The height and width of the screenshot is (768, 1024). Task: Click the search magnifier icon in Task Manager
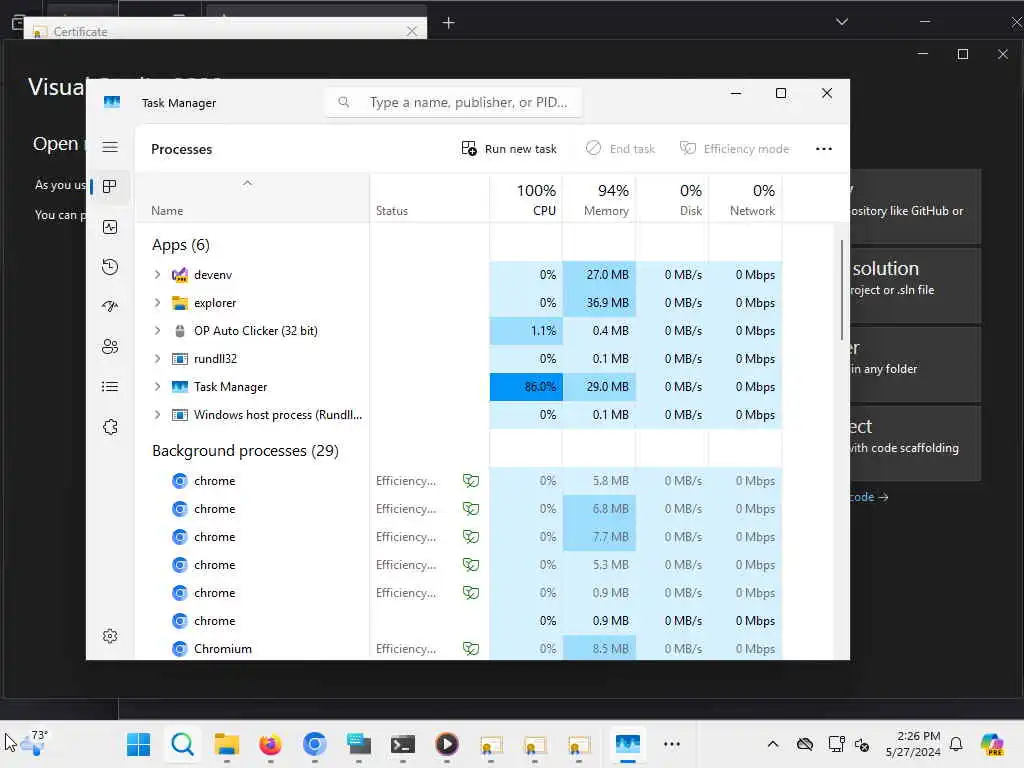pos(344,102)
